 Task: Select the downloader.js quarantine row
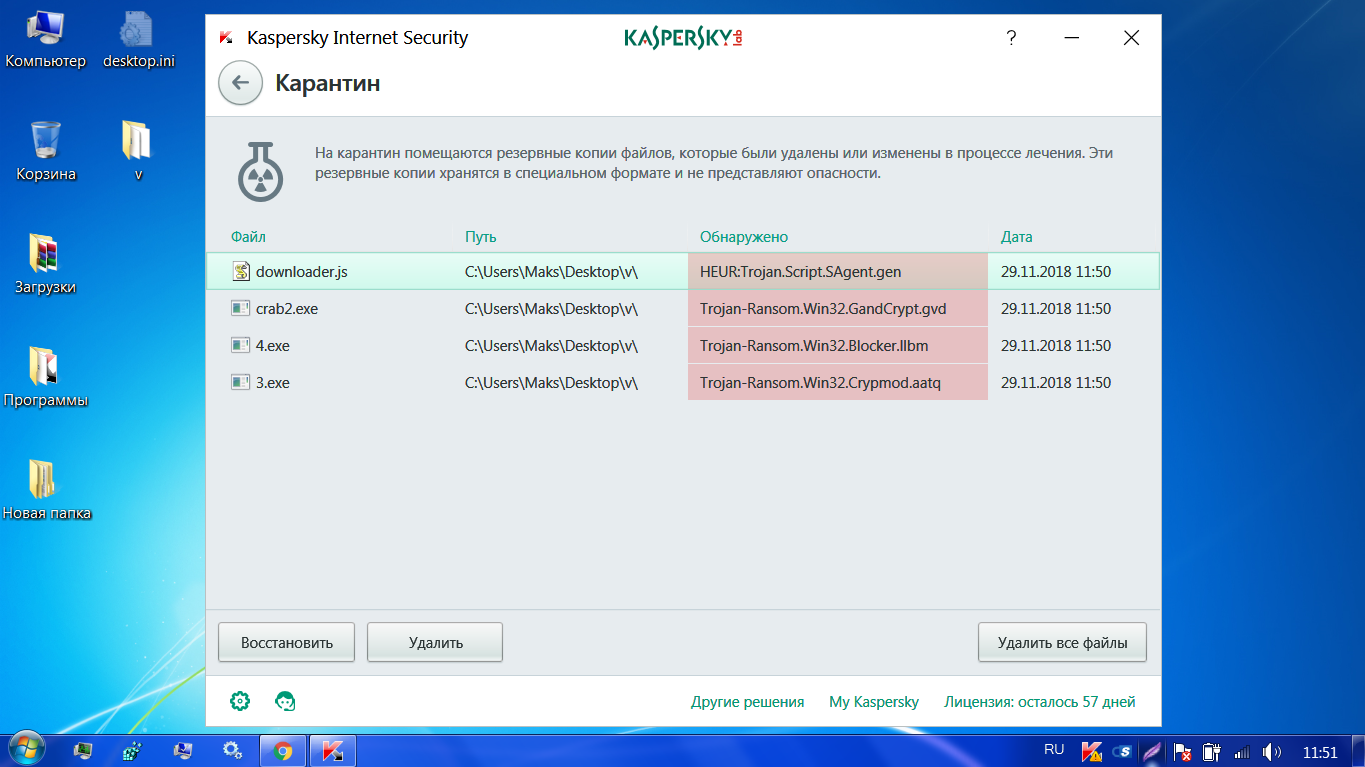click(683, 271)
